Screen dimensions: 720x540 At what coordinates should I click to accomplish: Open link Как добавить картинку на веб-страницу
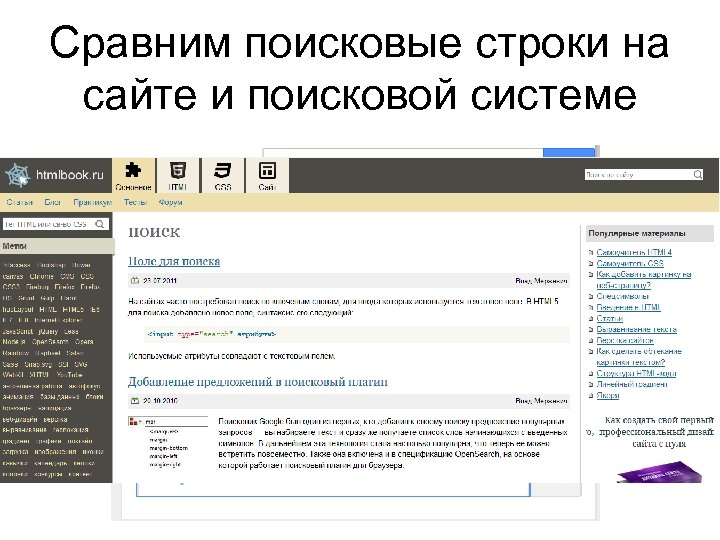pyautogui.click(x=643, y=280)
